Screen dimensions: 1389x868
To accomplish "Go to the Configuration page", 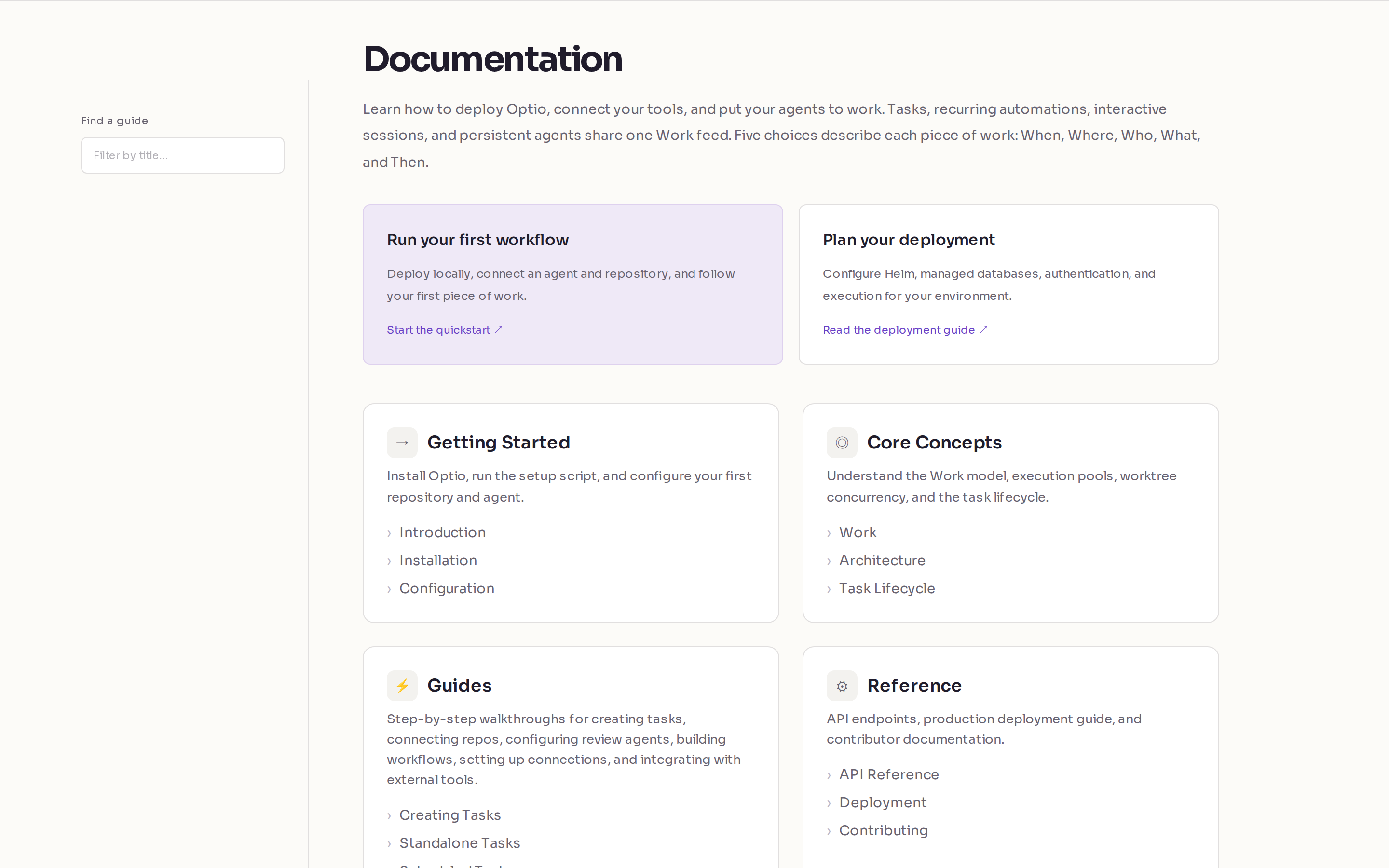I will [x=447, y=588].
